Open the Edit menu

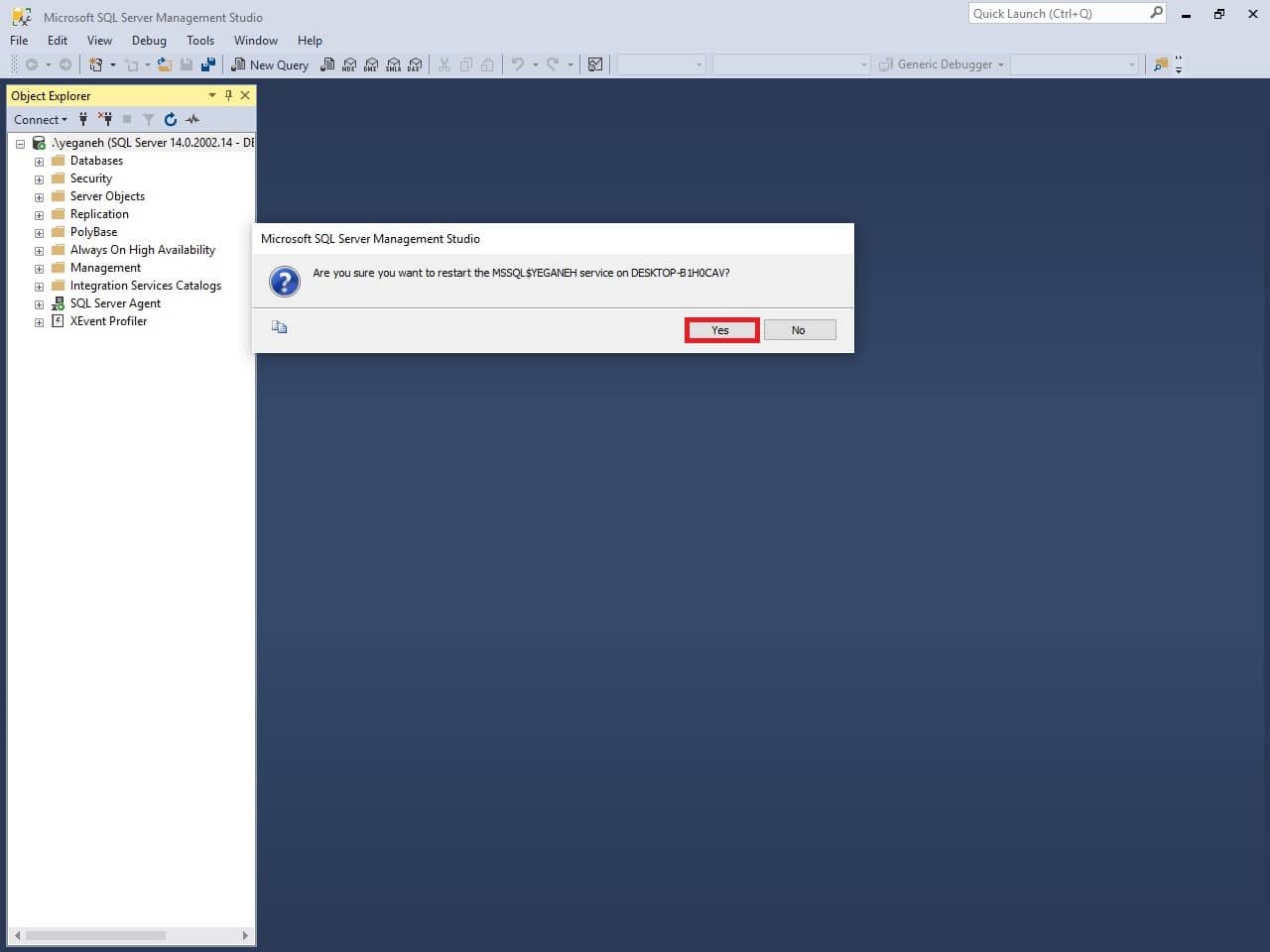click(58, 41)
